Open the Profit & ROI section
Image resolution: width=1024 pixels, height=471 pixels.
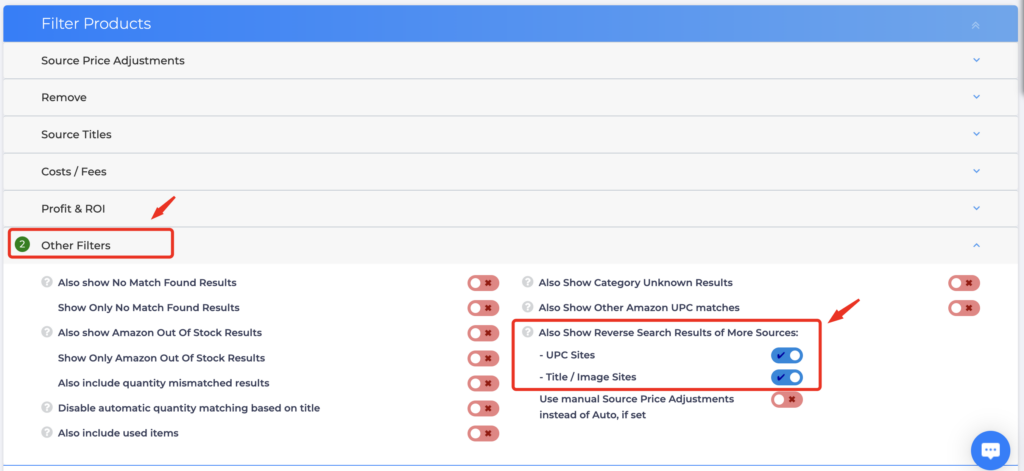(511, 209)
